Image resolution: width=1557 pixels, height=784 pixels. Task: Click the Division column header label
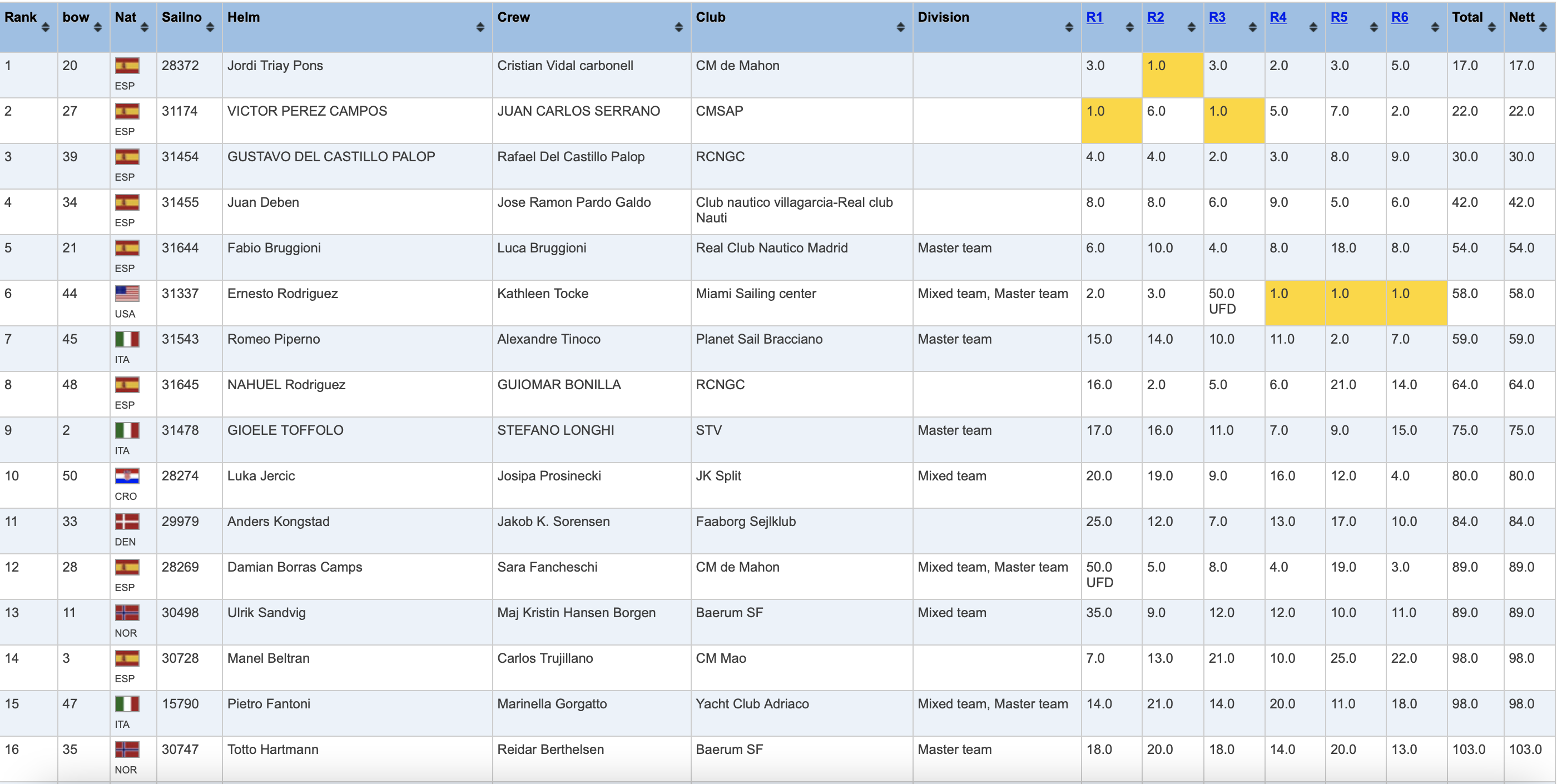tap(944, 17)
